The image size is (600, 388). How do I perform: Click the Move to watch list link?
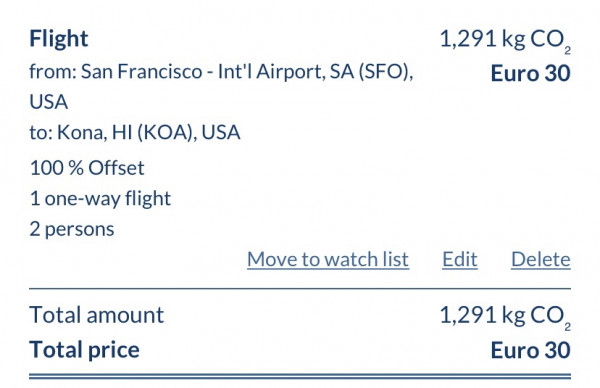(328, 259)
